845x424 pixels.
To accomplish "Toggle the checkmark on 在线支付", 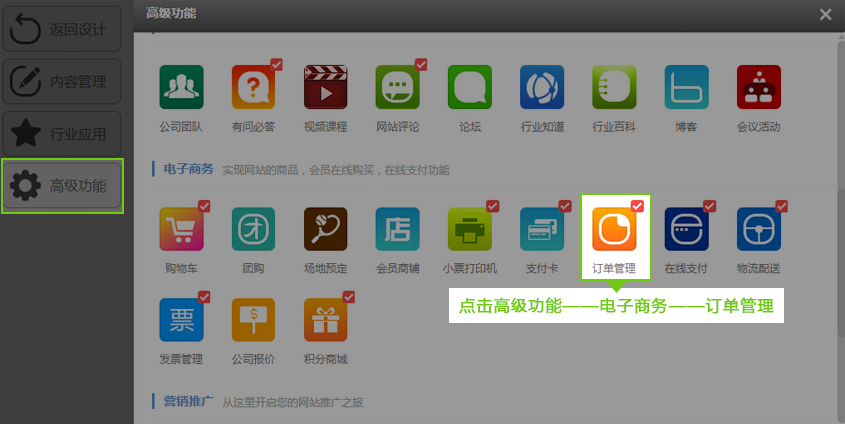I will [709, 206].
